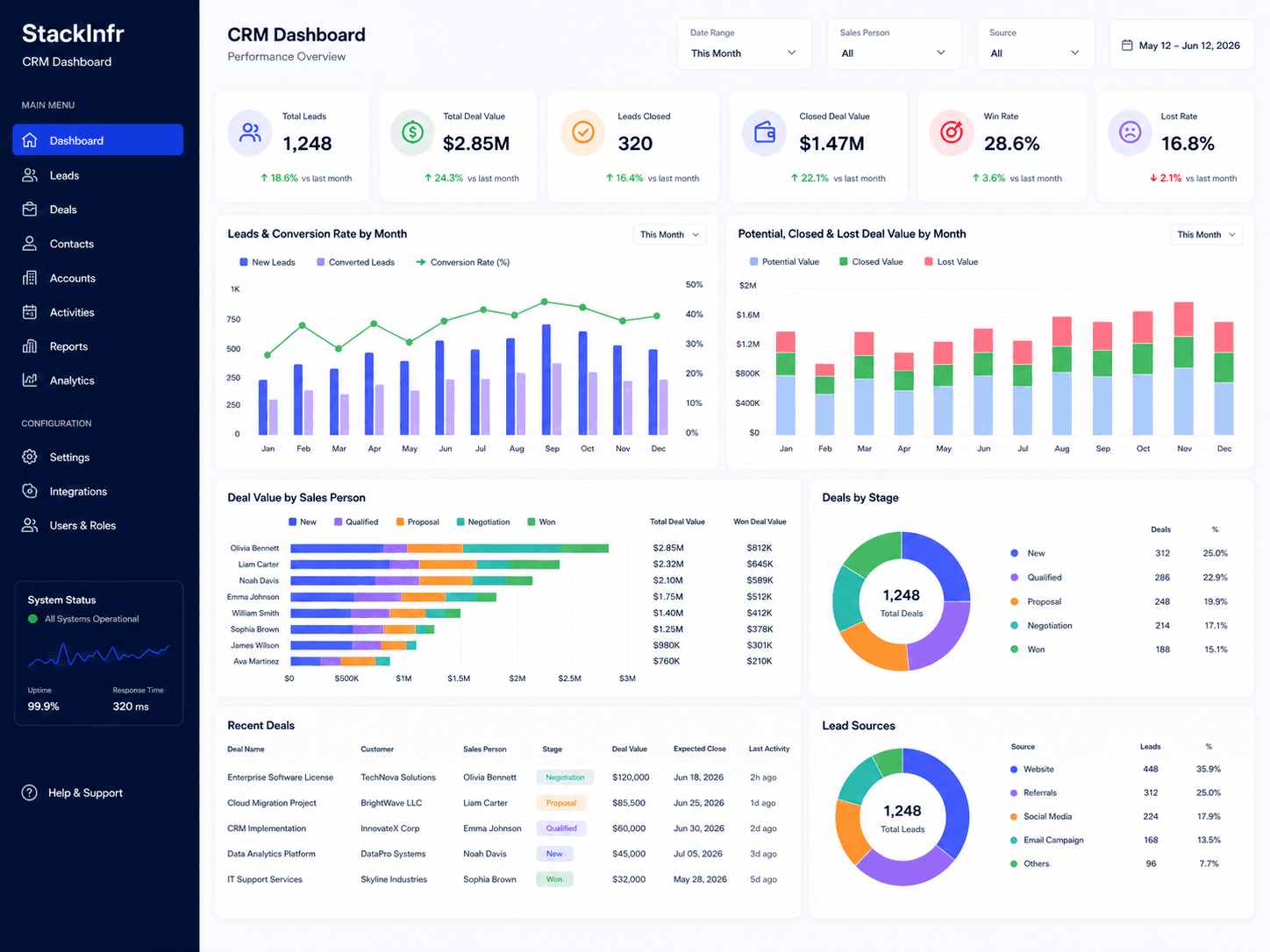Open Enterprise Software License deal
Viewport: 1270px width, 952px height.
tap(281, 778)
